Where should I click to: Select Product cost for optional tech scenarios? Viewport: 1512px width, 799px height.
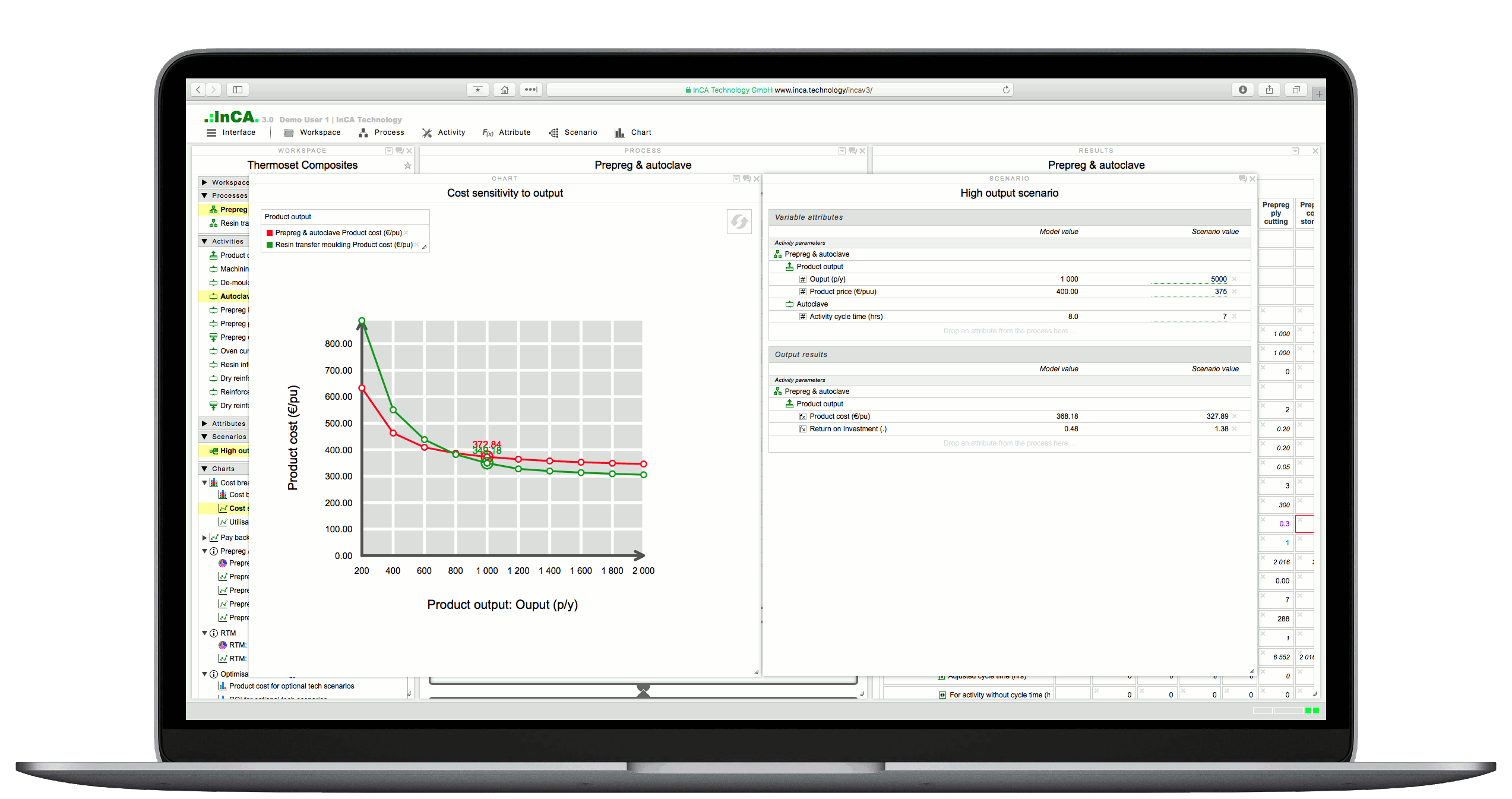pyautogui.click(x=291, y=686)
